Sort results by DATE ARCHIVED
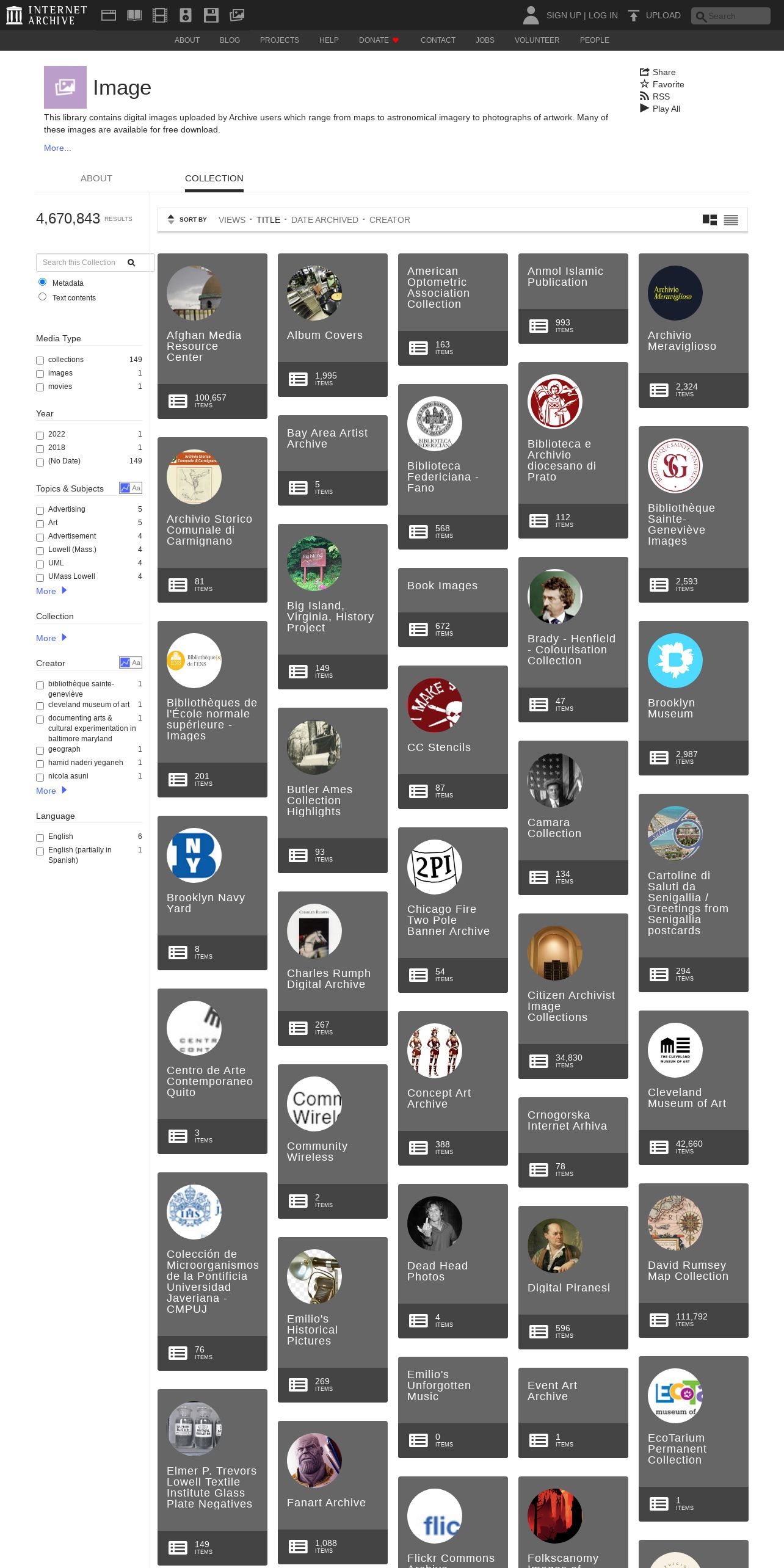Image resolution: width=784 pixels, height=1568 pixels. click(x=325, y=220)
